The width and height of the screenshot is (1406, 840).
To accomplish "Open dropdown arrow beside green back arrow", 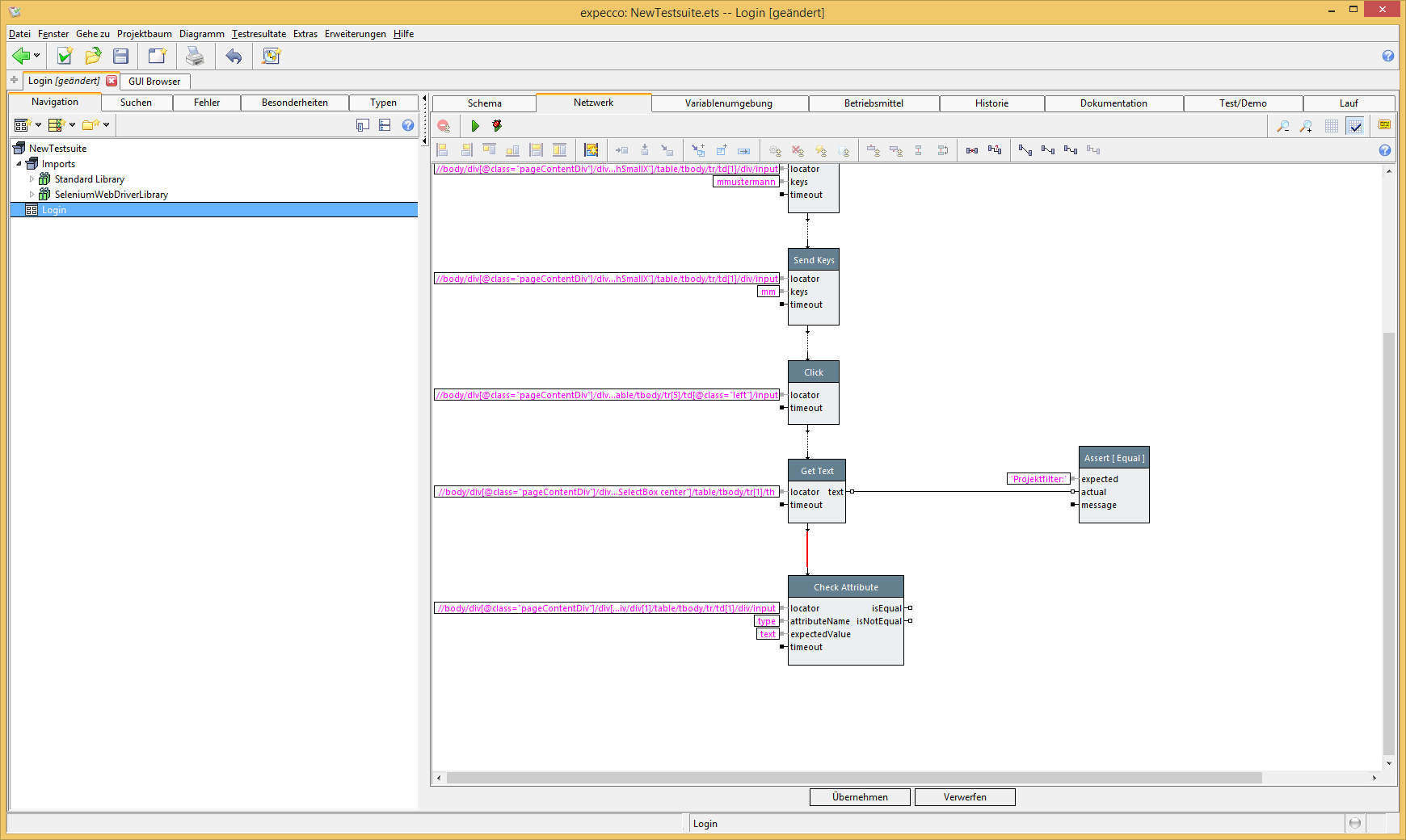I will tap(36, 56).
